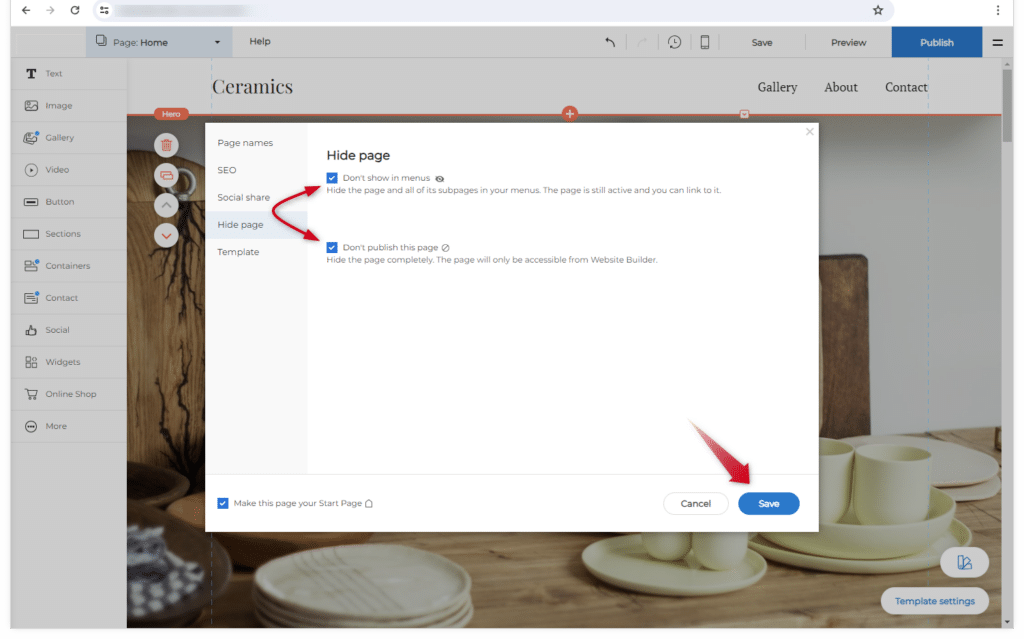Uncheck Don't show in menus

pyautogui.click(x=332, y=178)
